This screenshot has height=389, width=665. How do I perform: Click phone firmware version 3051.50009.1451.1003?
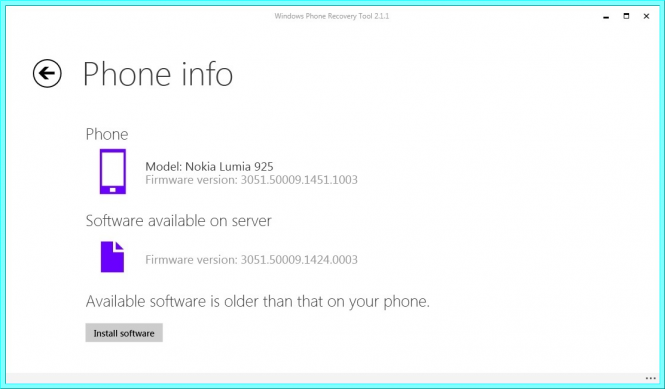pyautogui.click(x=251, y=180)
